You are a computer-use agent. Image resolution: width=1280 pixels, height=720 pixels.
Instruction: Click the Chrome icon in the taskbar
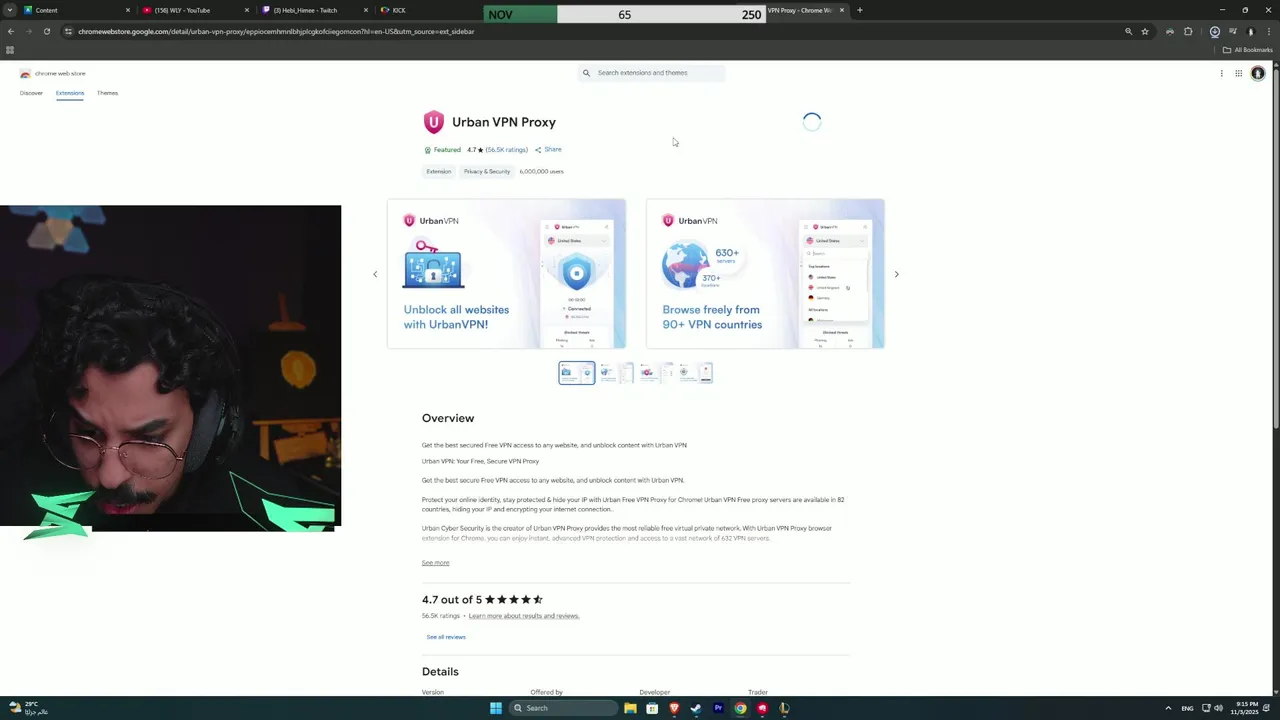click(740, 708)
